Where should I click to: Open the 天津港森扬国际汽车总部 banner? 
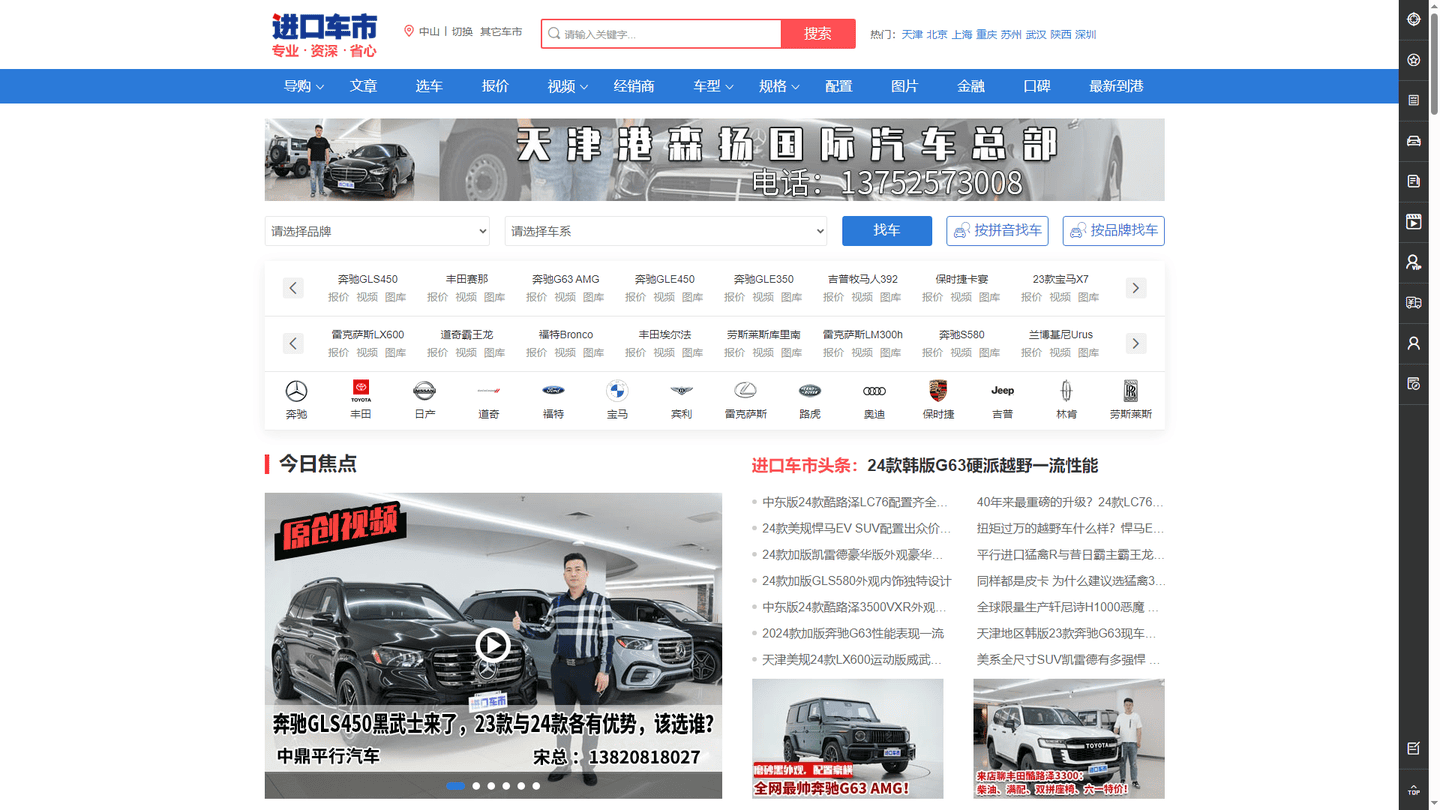pos(714,160)
